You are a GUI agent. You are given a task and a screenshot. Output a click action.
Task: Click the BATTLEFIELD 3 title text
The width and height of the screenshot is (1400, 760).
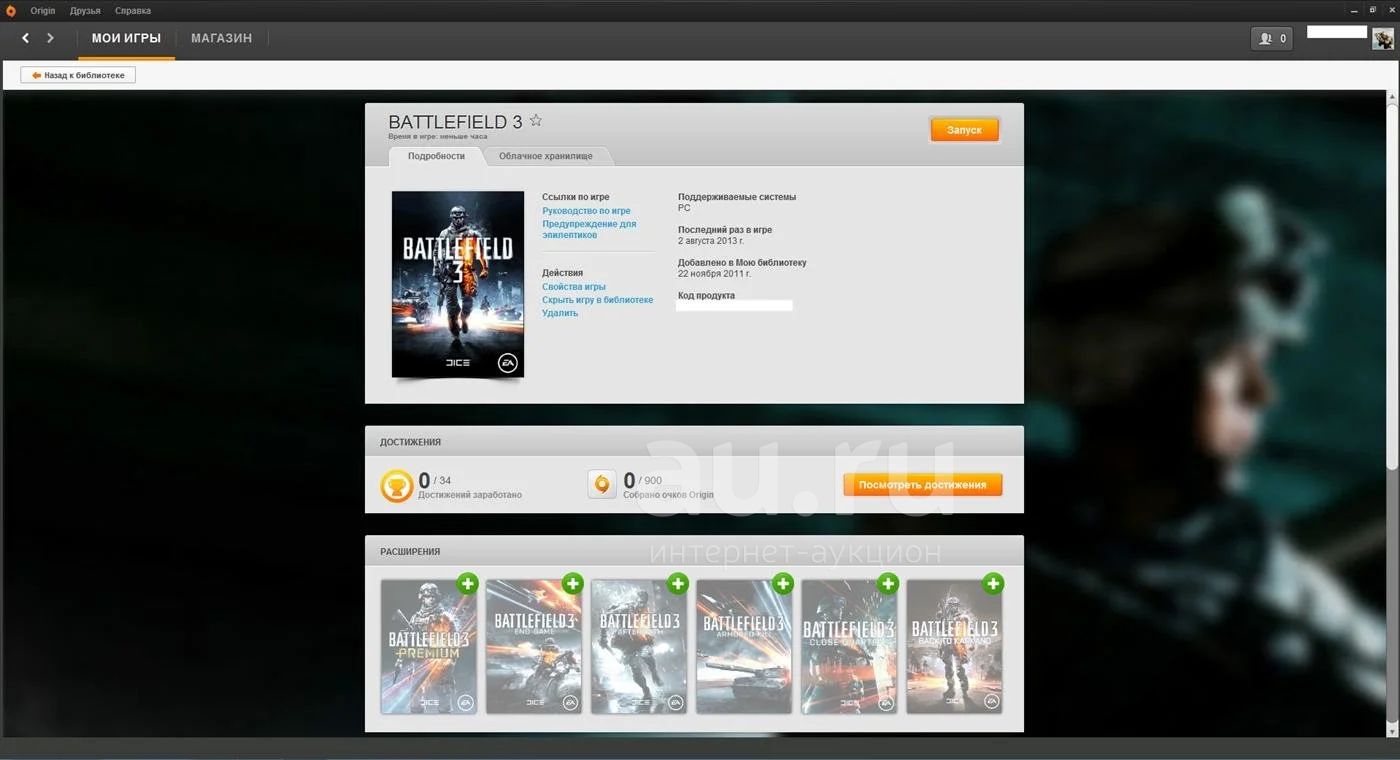pos(455,122)
